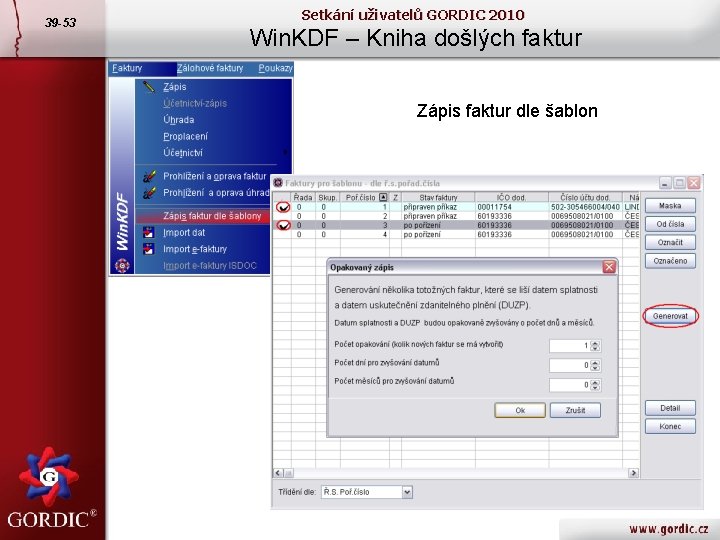Click the horizontal scrollbar left arrow
This screenshot has width=720, height=540.
point(278,472)
